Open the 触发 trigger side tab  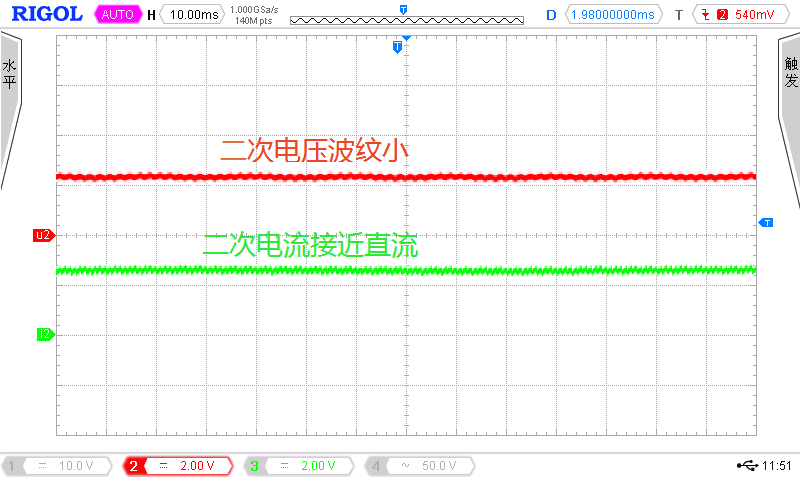click(790, 75)
